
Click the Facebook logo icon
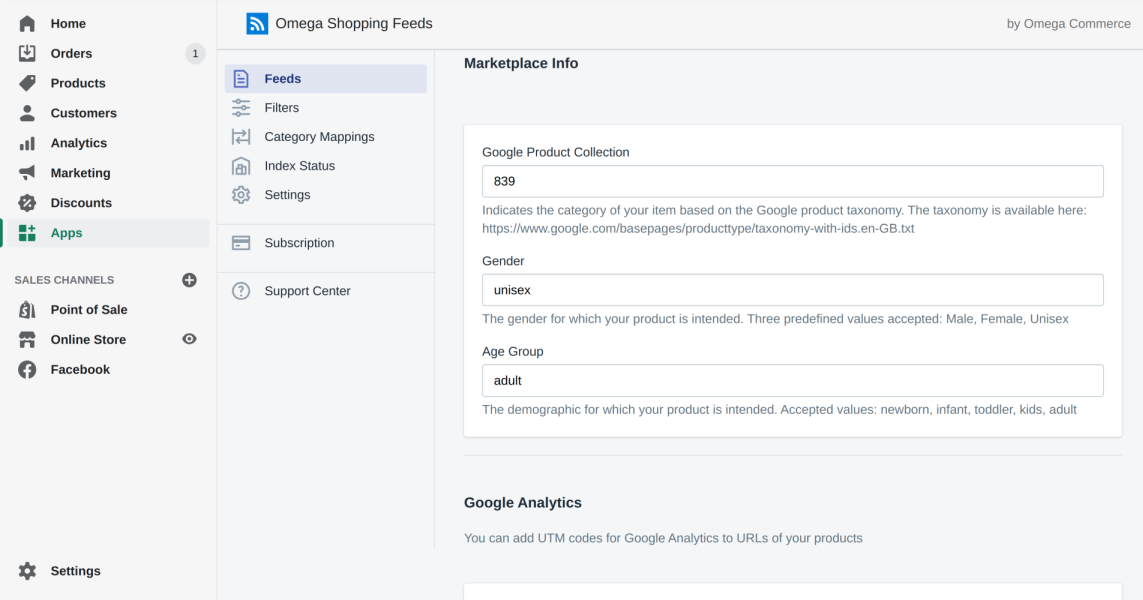[27, 370]
